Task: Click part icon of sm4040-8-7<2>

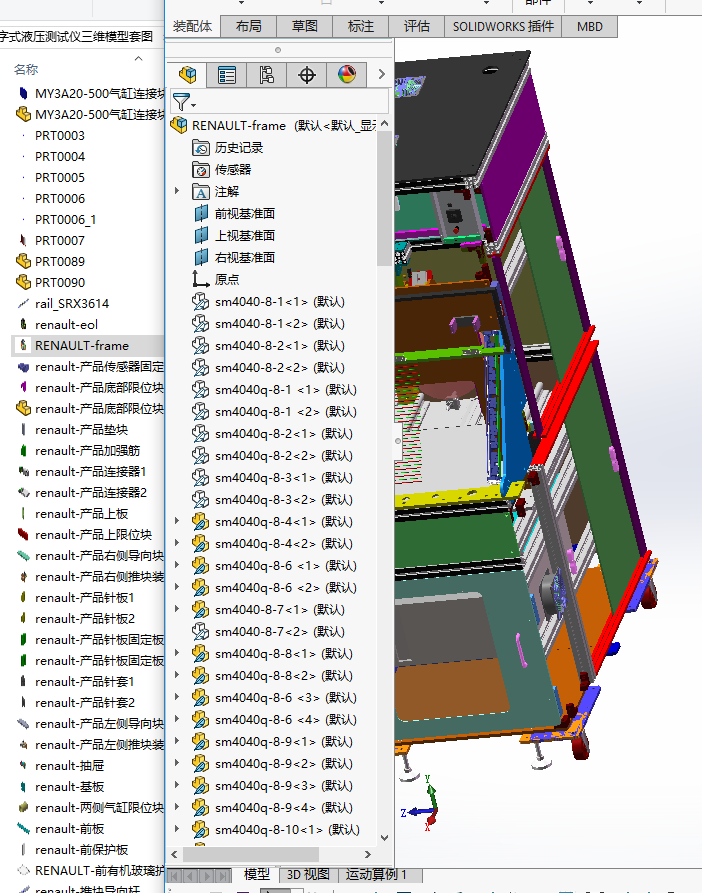Action: [200, 631]
